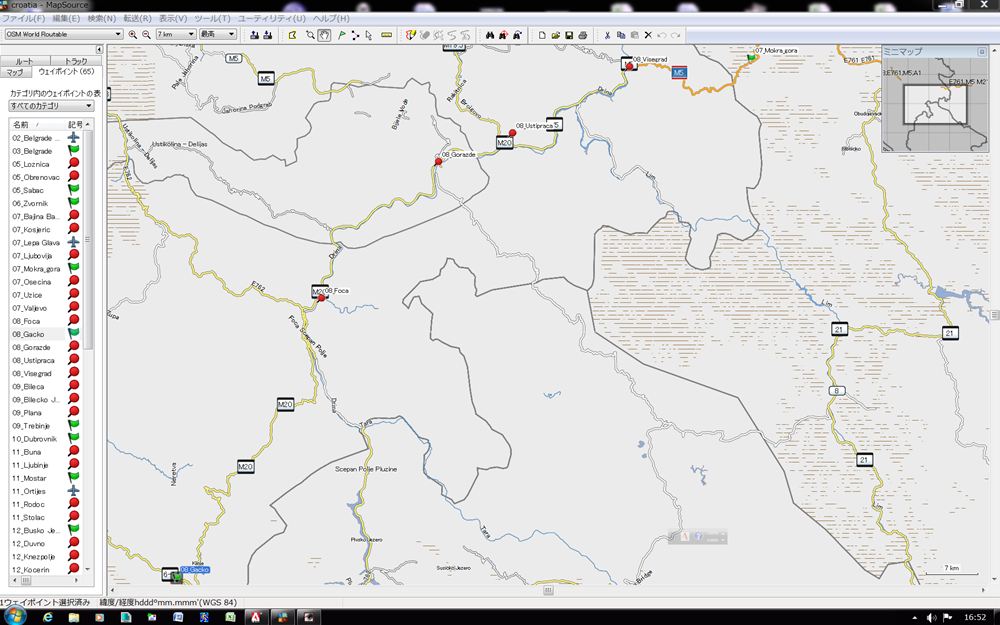The height and width of the screenshot is (625, 1000).
Task: Open the ヘルプ(H) menu
Action: pos(332,18)
